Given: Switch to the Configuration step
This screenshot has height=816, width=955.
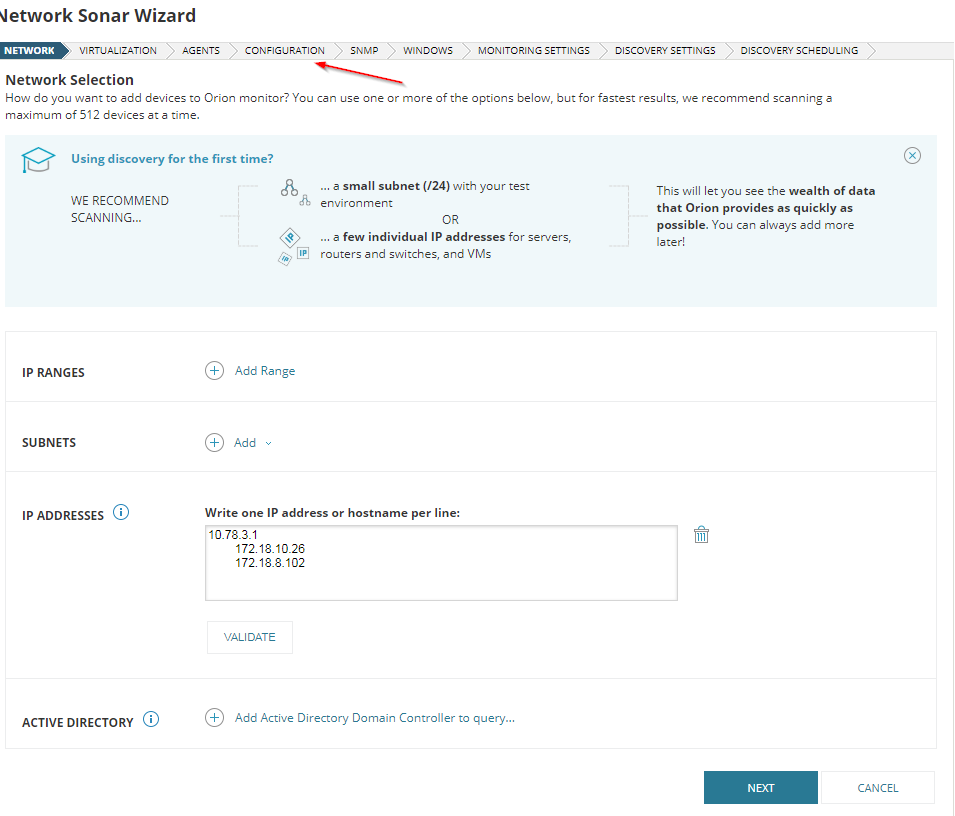Looking at the screenshot, I should point(284,51).
